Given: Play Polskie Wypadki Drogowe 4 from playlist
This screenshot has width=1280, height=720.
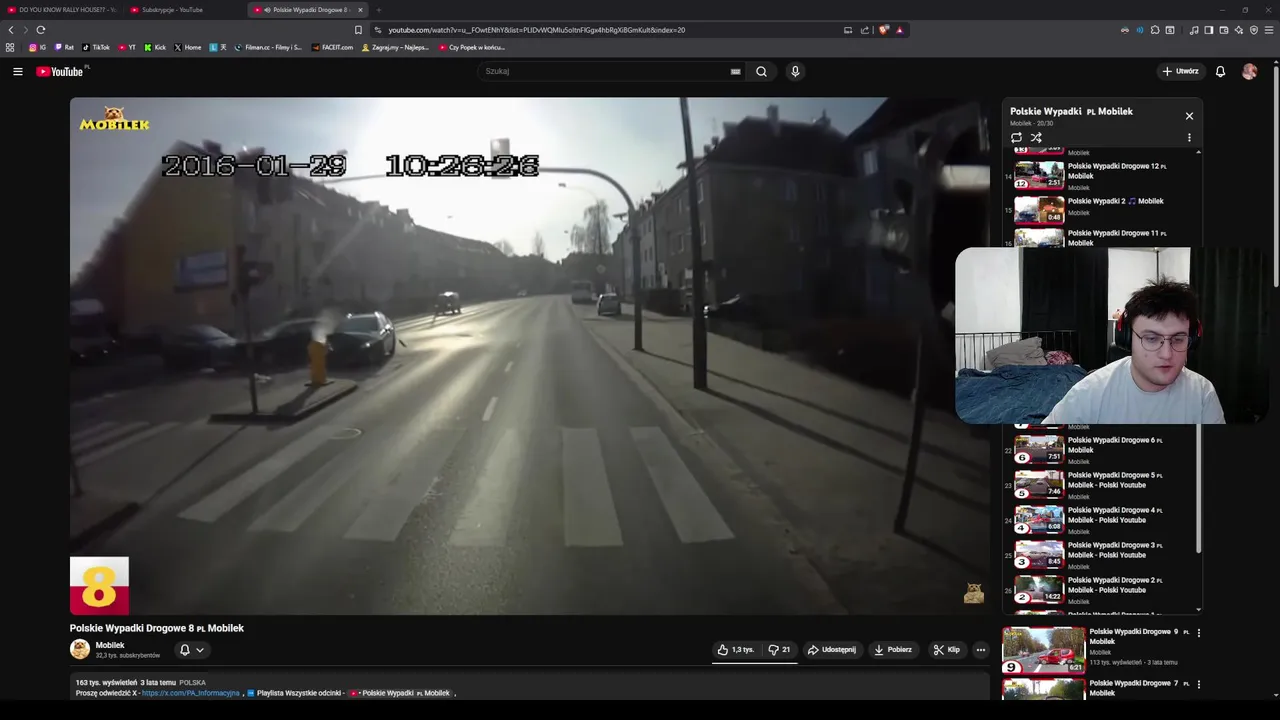Looking at the screenshot, I should coord(1103,519).
